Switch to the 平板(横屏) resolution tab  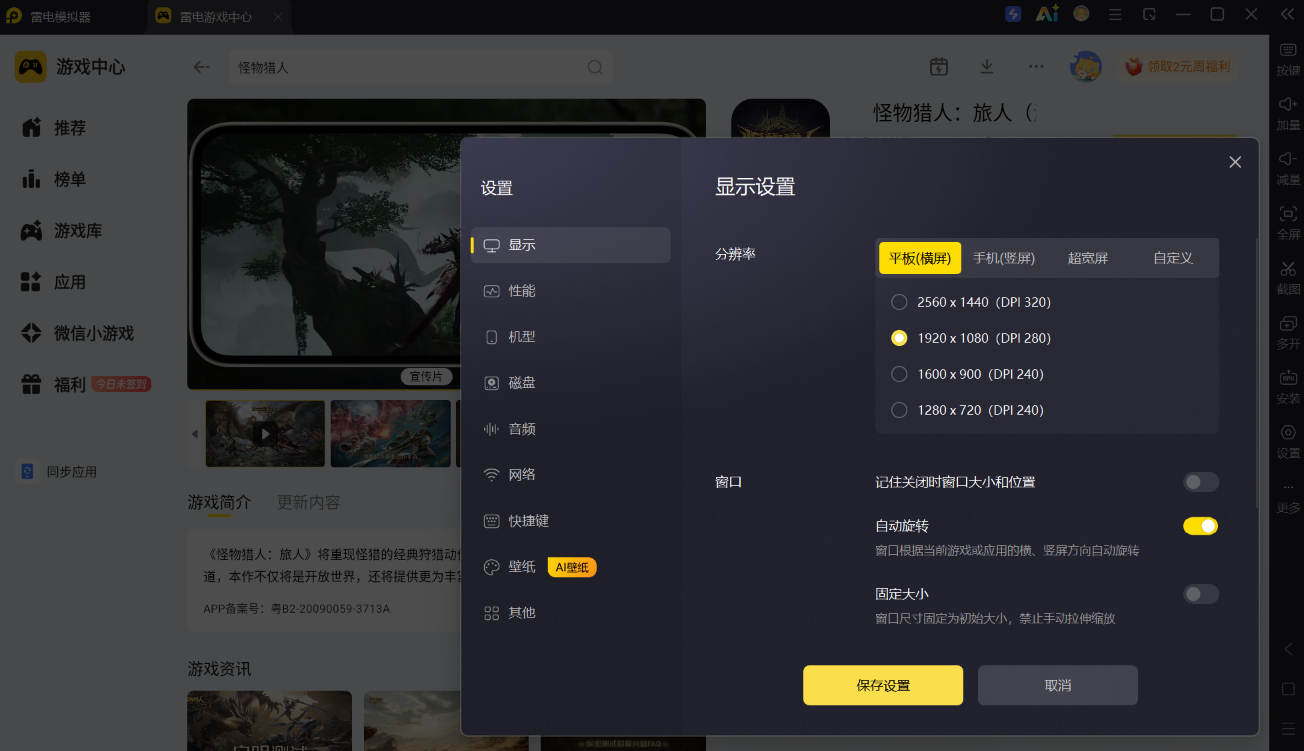[920, 258]
